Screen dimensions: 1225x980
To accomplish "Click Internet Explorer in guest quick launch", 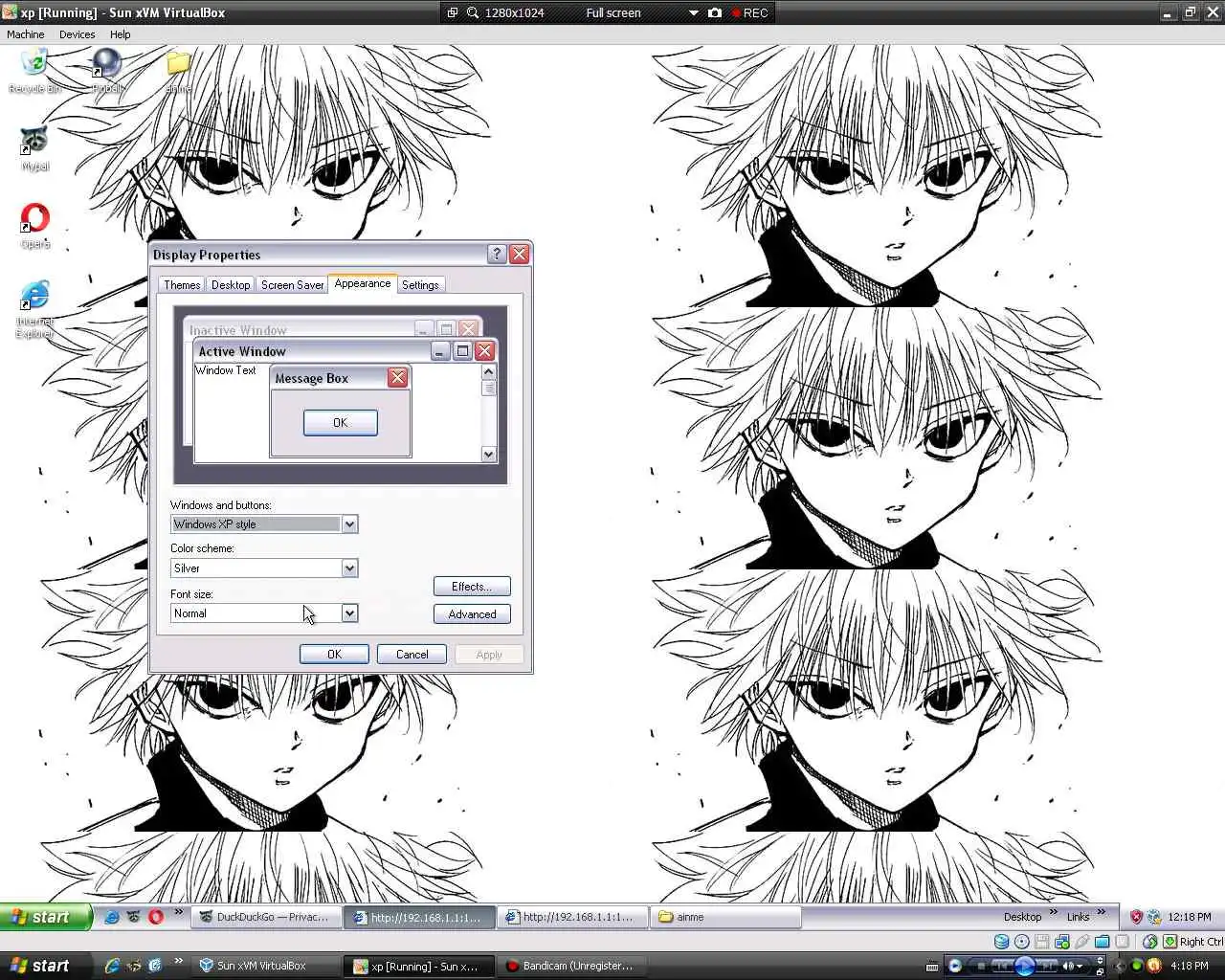I will pyautogui.click(x=112, y=917).
